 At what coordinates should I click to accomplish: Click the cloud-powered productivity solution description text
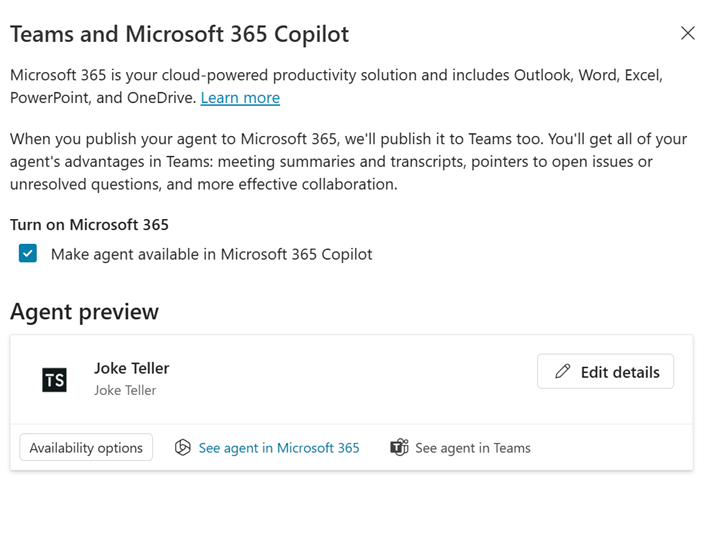(336, 76)
